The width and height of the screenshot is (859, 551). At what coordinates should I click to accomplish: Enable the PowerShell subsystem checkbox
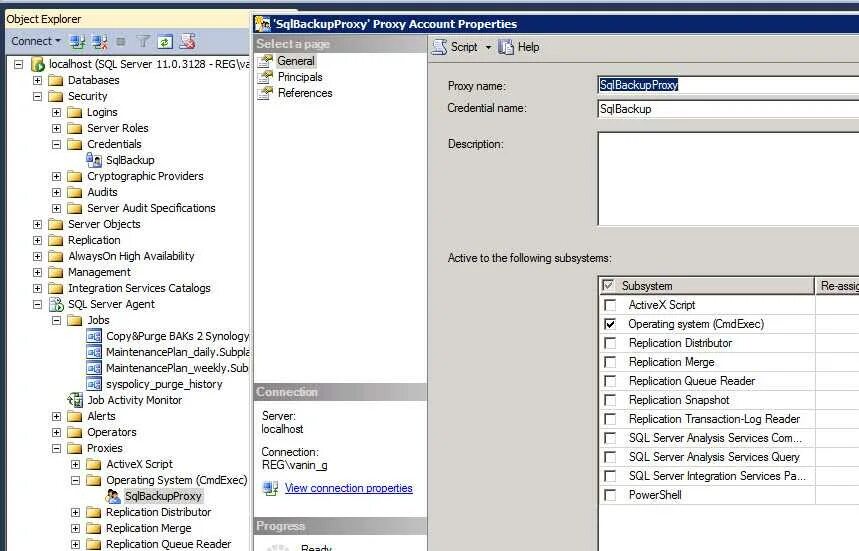(610, 495)
